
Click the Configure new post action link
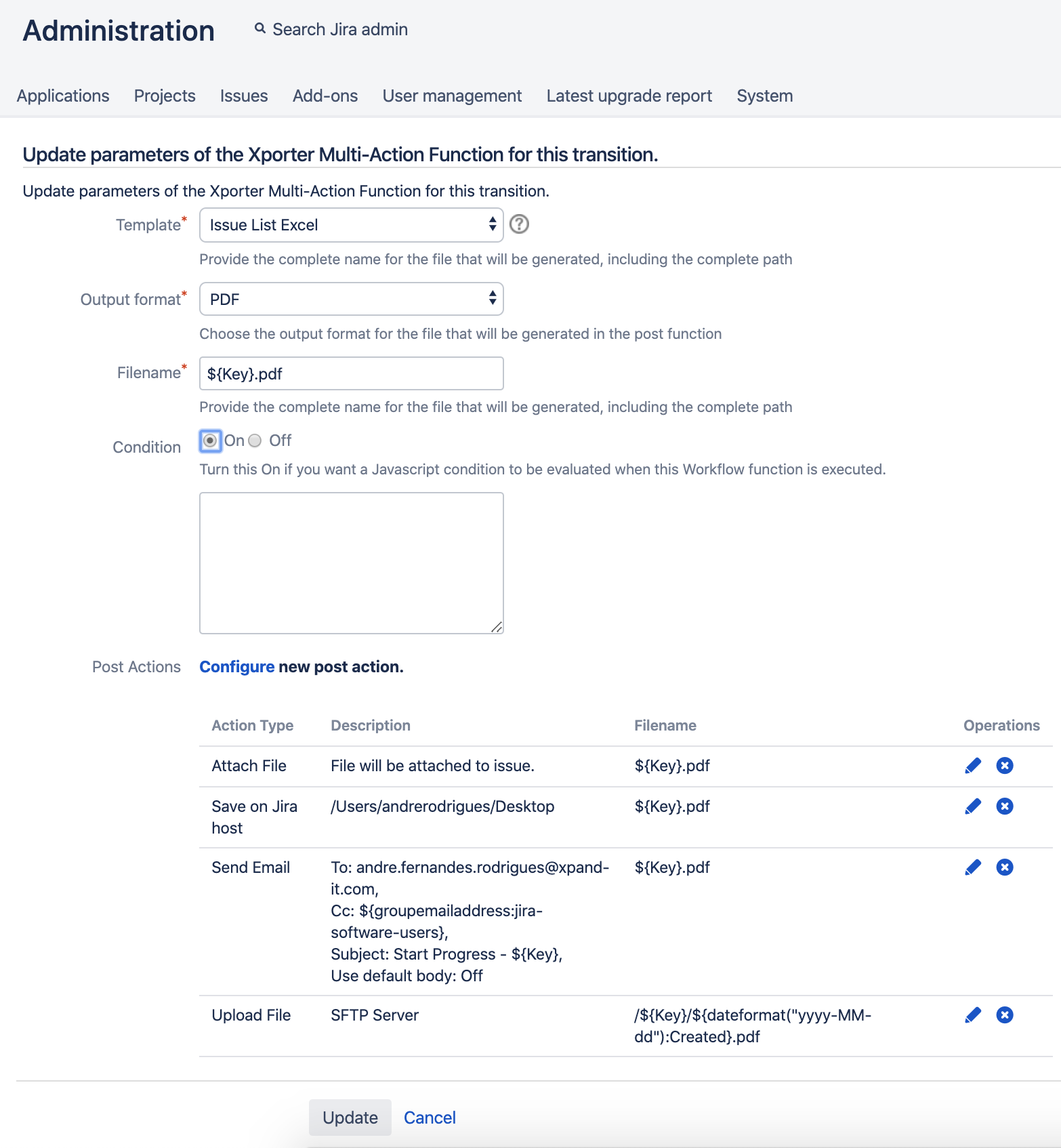click(x=236, y=667)
